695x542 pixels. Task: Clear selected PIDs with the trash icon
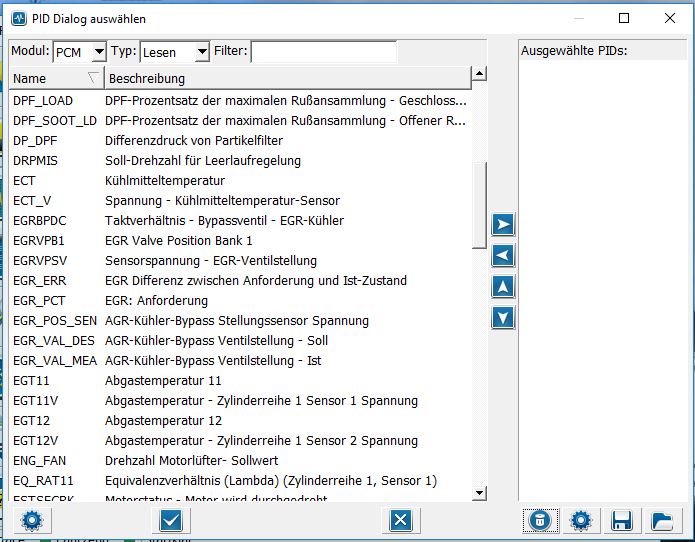(539, 520)
